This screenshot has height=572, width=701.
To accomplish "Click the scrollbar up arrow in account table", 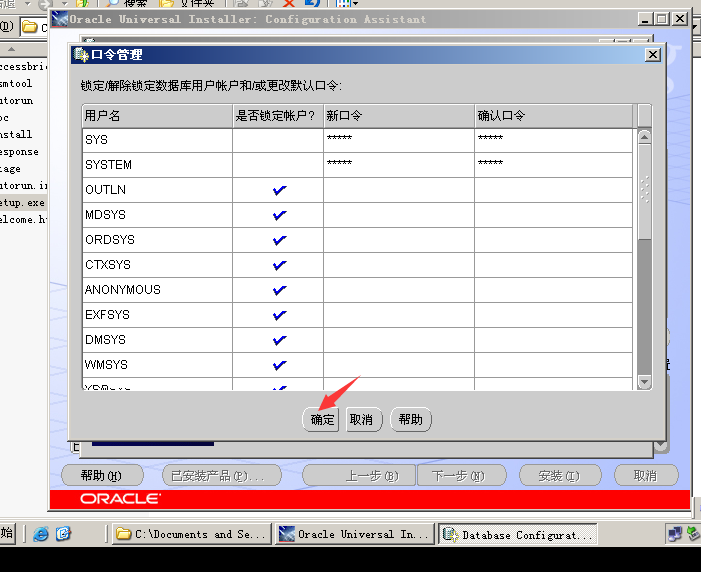I will click(644, 137).
